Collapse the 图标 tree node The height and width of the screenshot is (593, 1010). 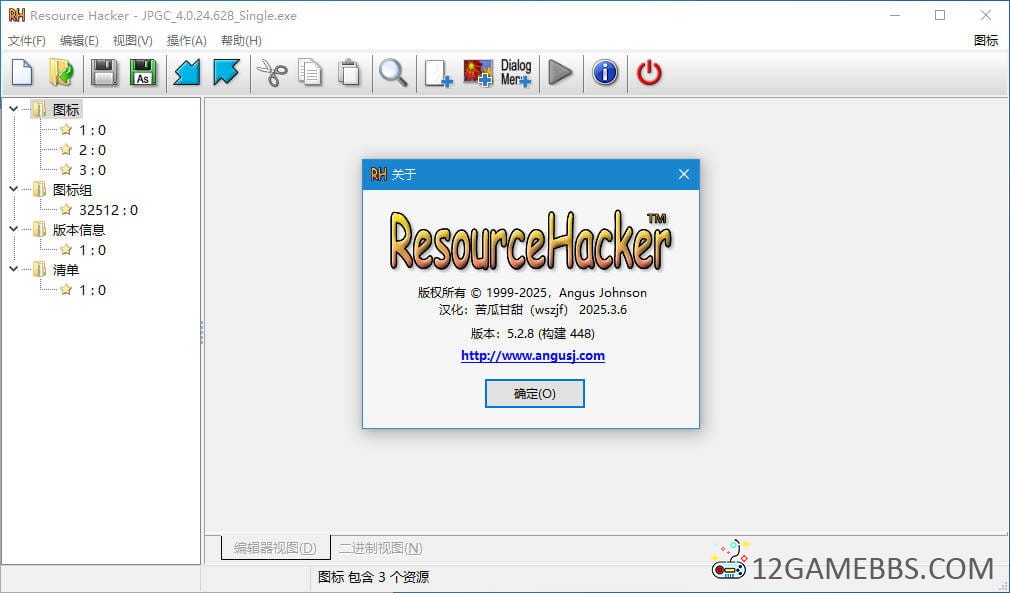point(14,109)
